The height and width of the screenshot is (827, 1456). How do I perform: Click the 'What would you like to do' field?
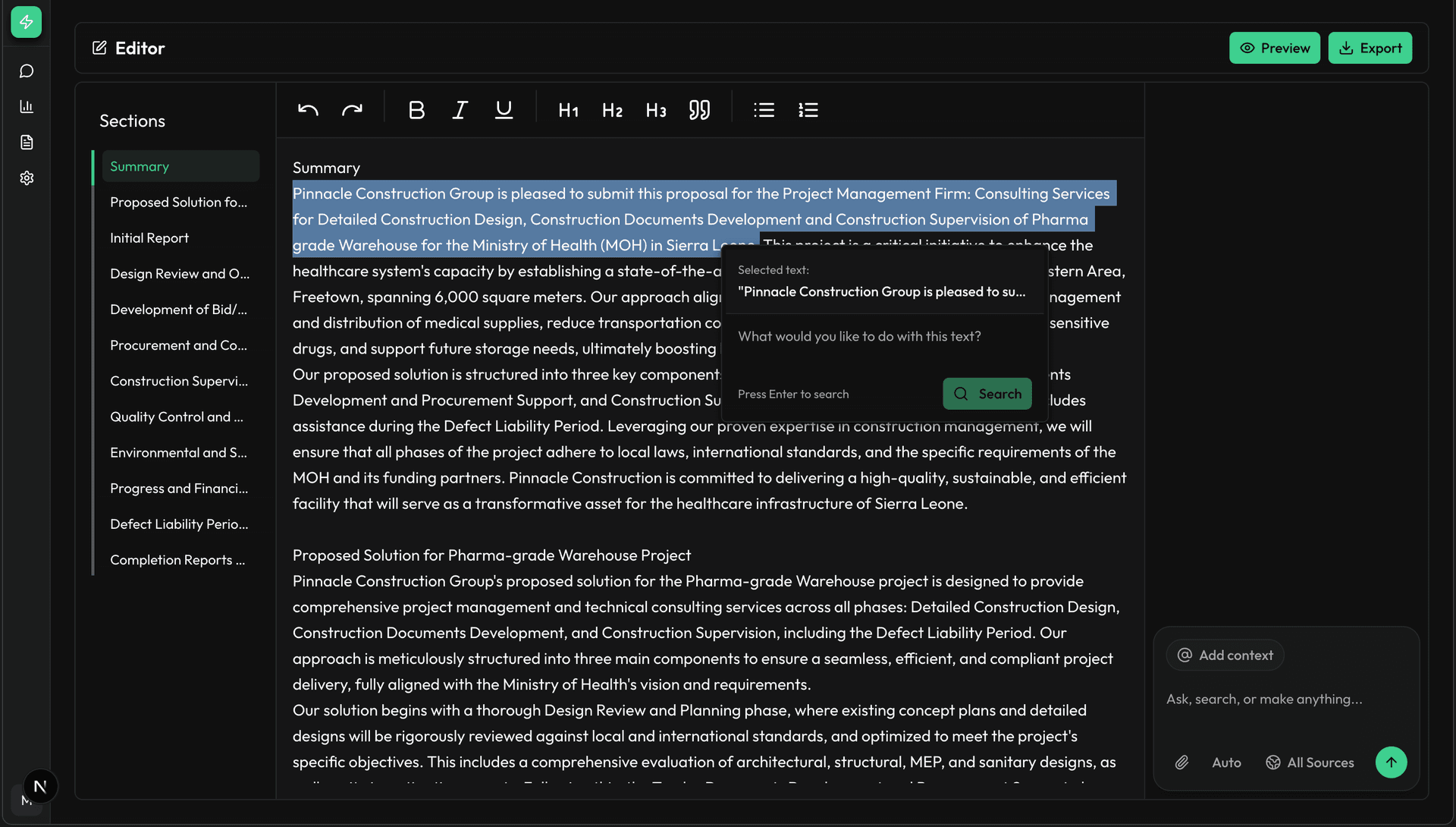883,336
